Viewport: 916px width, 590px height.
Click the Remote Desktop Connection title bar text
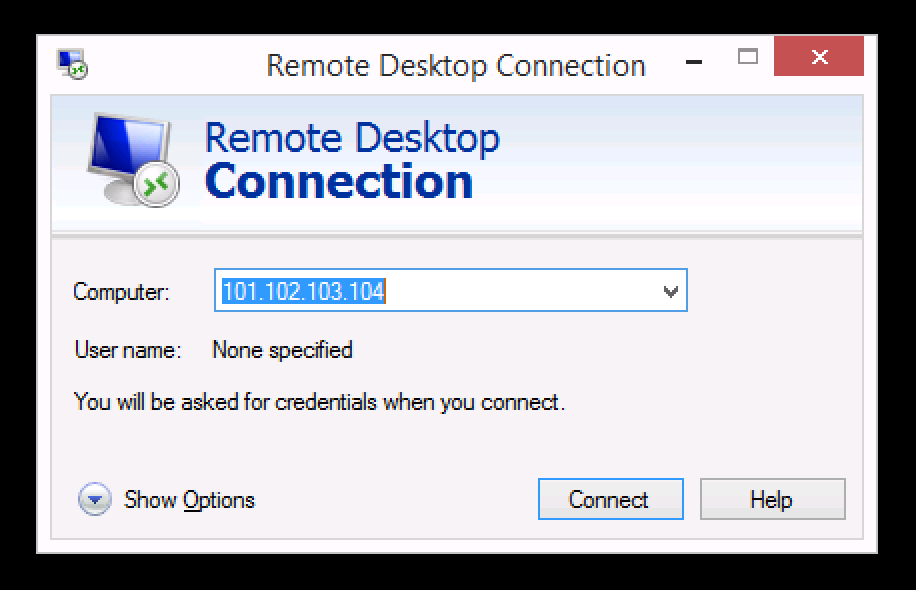pyautogui.click(x=456, y=66)
